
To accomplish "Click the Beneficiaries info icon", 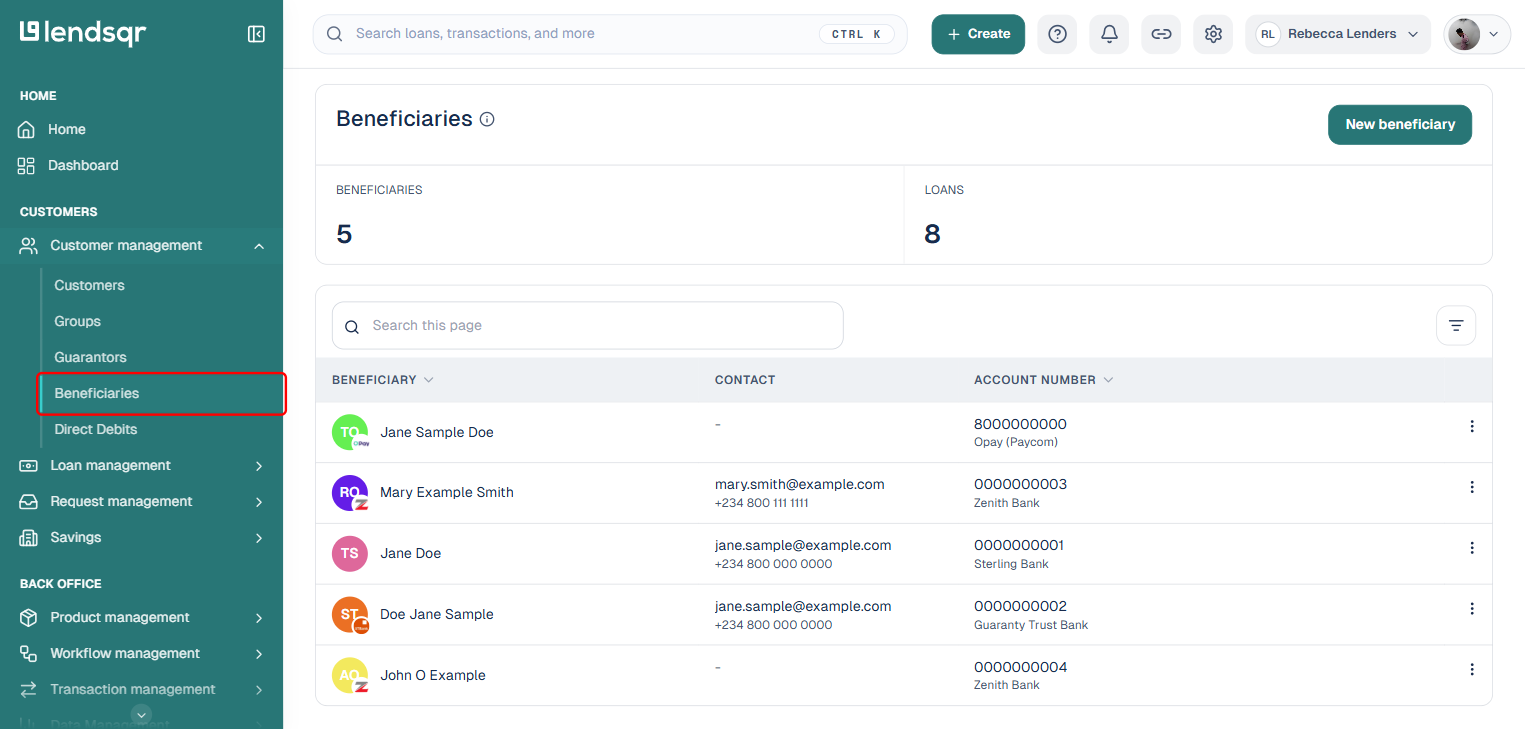I will tap(487, 119).
